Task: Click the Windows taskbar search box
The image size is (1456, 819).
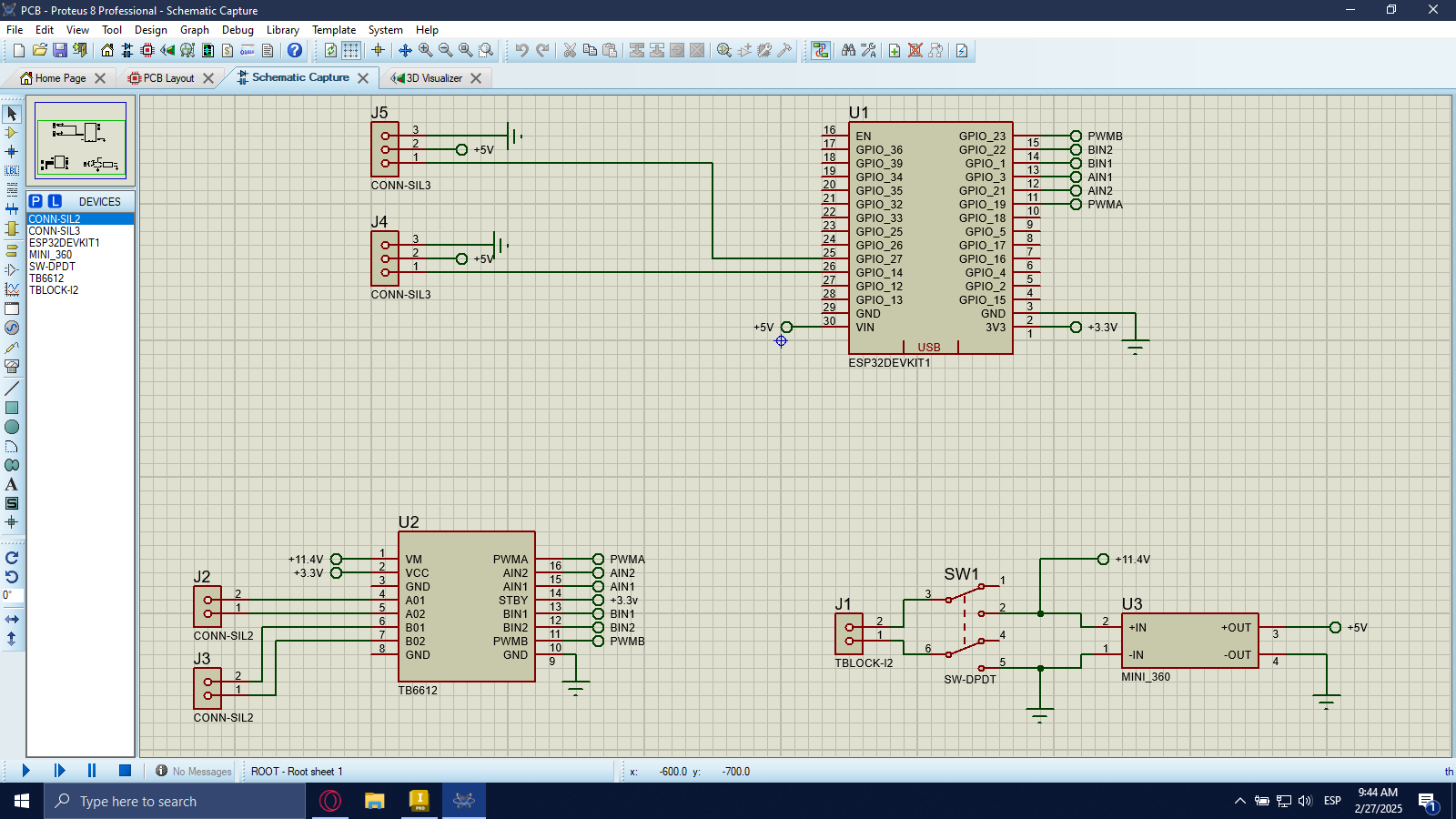Action: 177,801
